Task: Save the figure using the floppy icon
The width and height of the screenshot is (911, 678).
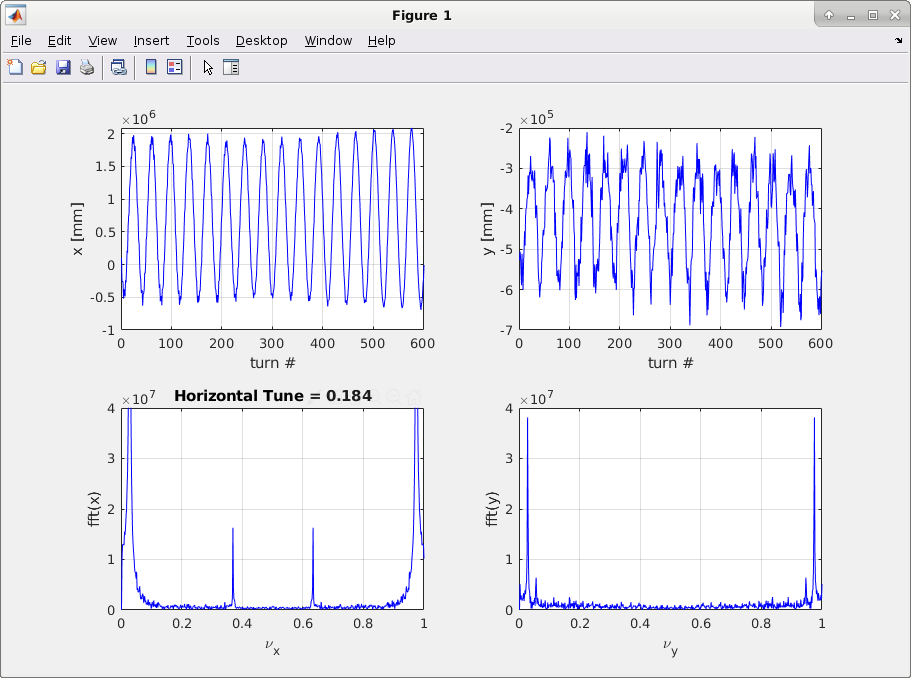Action: [63, 68]
